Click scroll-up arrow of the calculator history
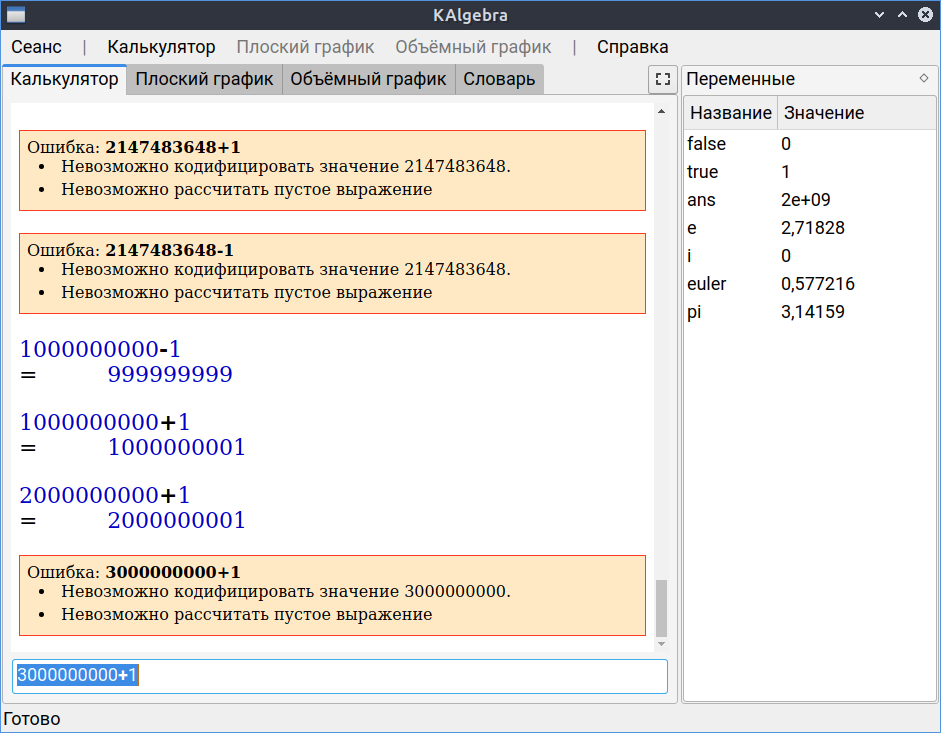The image size is (941, 733). click(661, 112)
